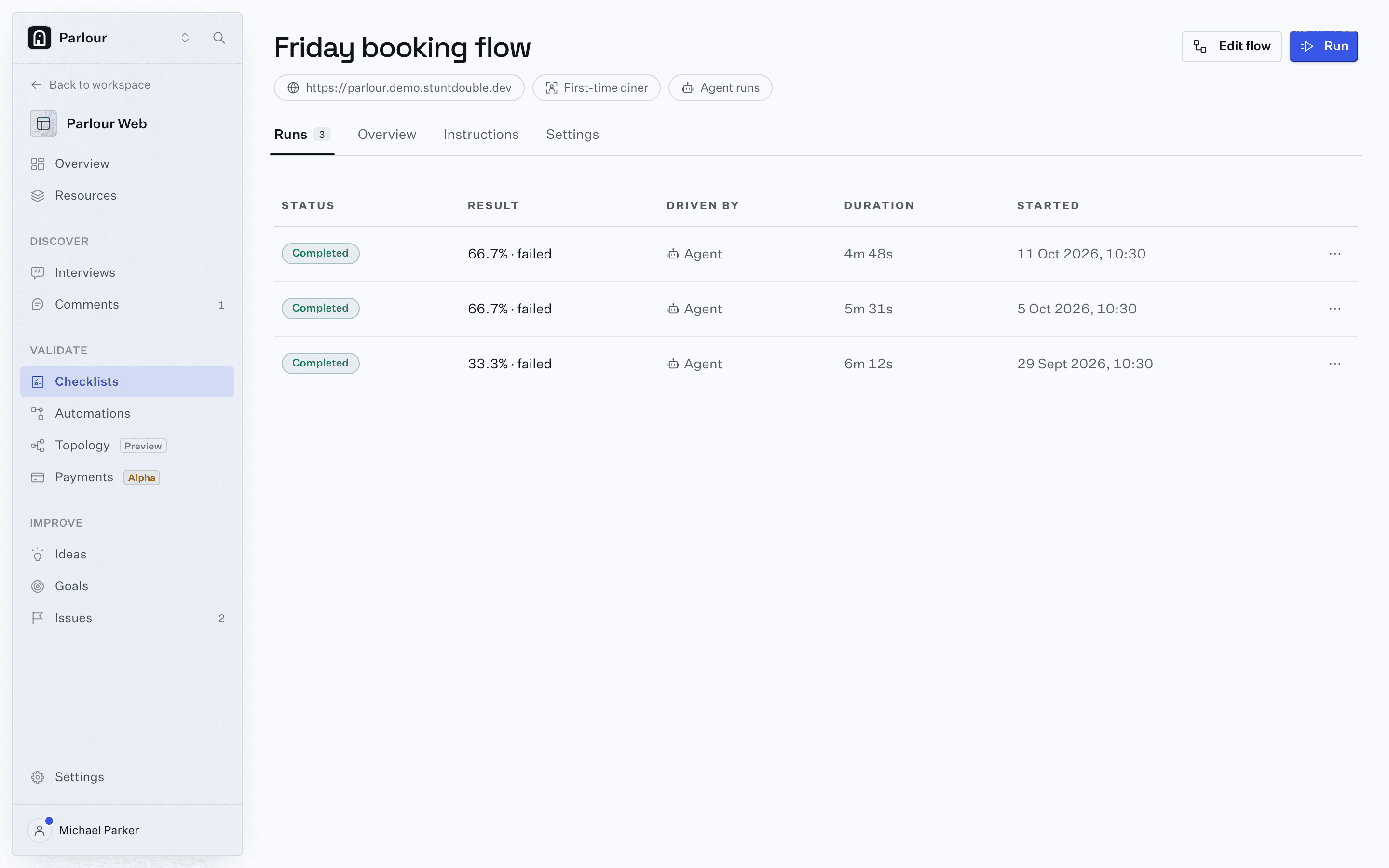Open Topology preview in the sidebar
This screenshot has height=868, width=1389.
coord(127,446)
